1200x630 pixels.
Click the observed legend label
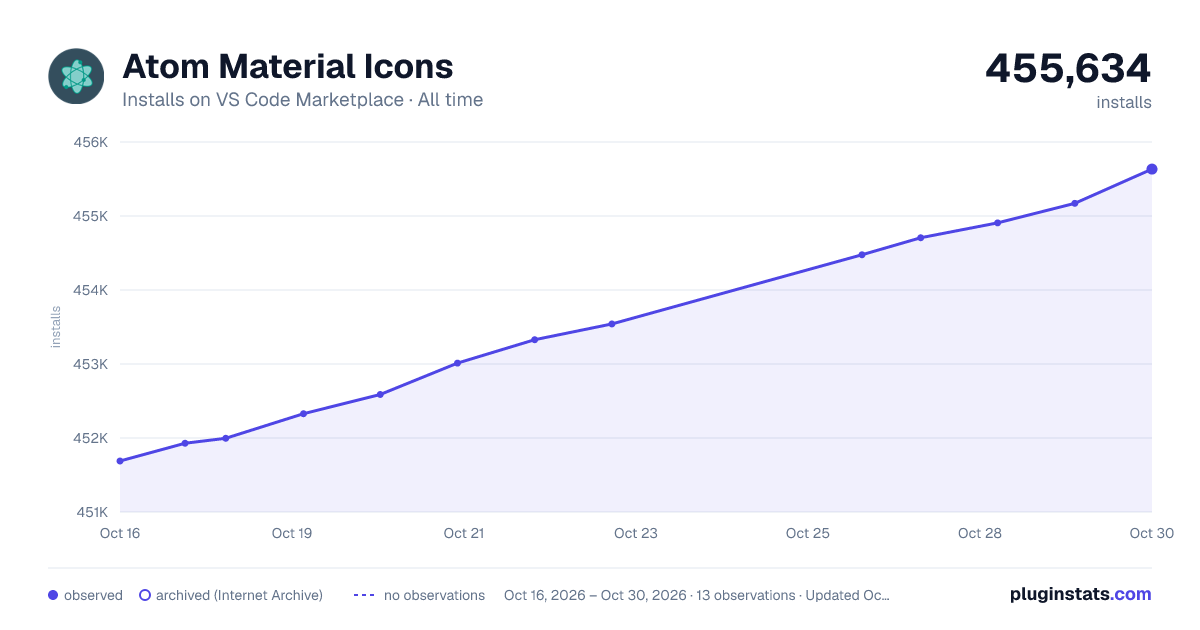tap(93, 595)
